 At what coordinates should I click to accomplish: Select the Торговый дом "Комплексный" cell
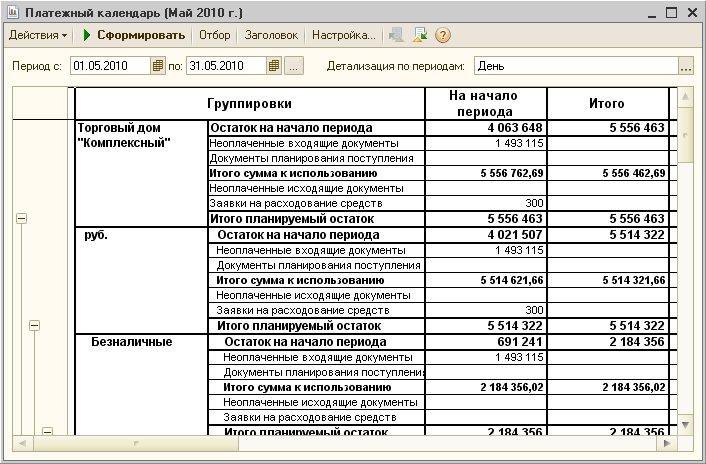pyautogui.click(x=141, y=173)
